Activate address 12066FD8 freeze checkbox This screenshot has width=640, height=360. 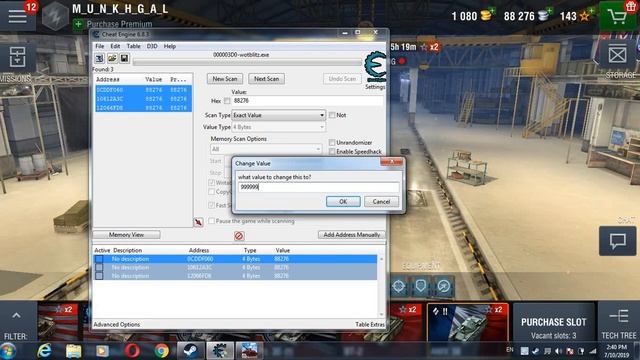(99, 276)
